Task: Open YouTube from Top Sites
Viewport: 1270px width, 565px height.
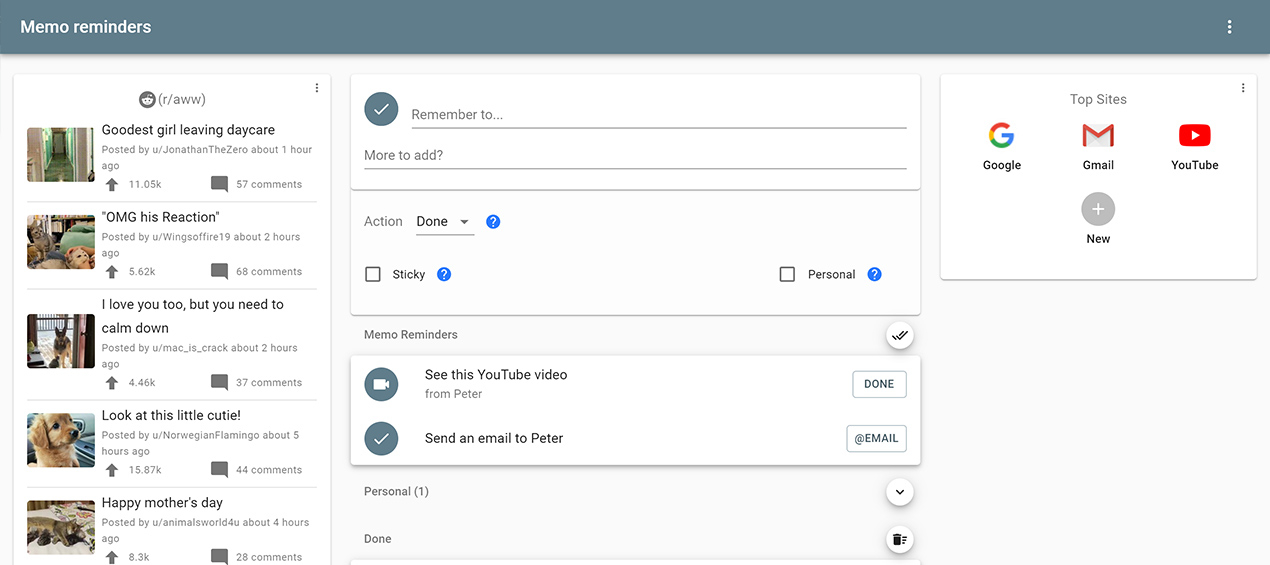Action: (x=1194, y=136)
